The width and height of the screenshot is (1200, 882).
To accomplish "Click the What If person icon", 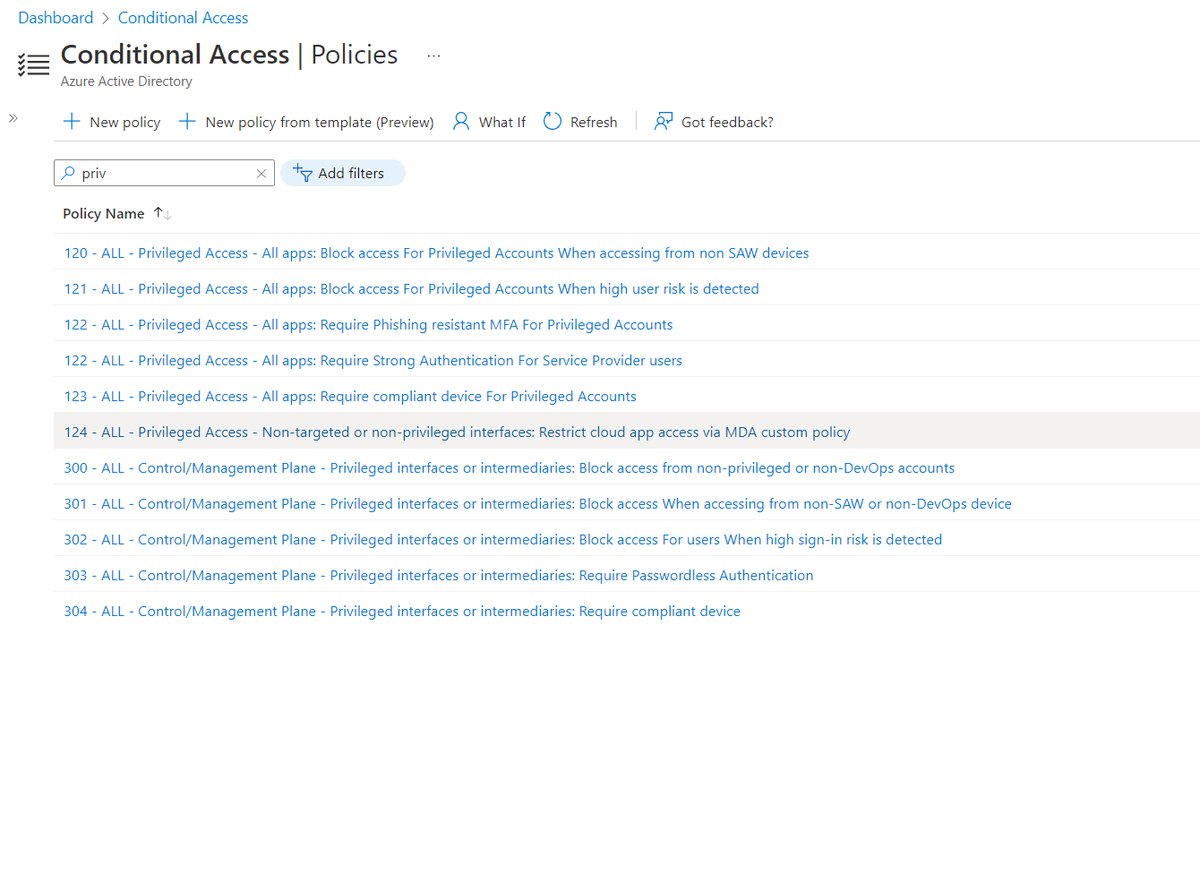I will 461,122.
